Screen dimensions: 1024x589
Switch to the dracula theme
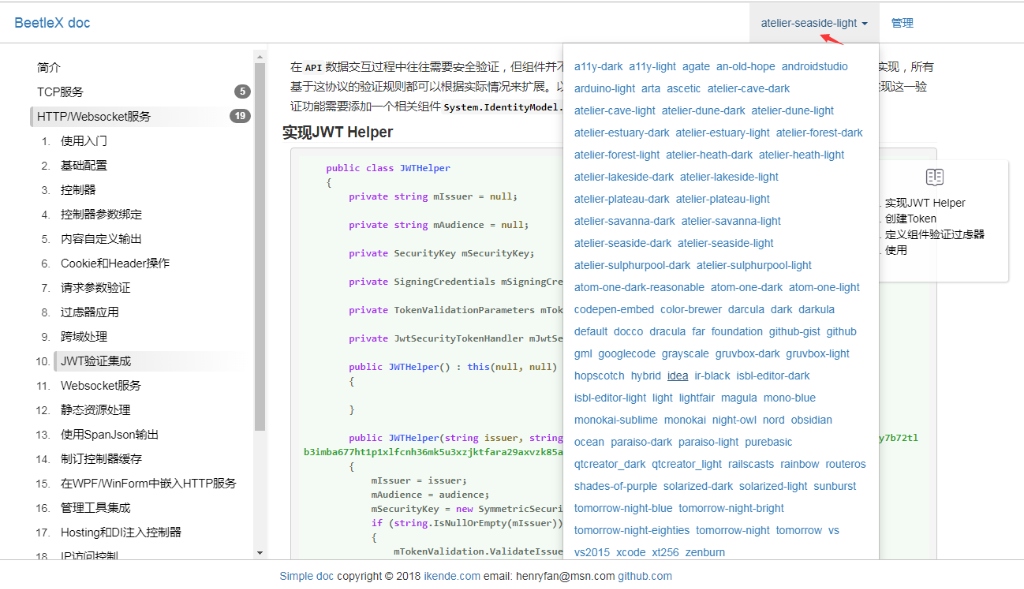coord(667,332)
